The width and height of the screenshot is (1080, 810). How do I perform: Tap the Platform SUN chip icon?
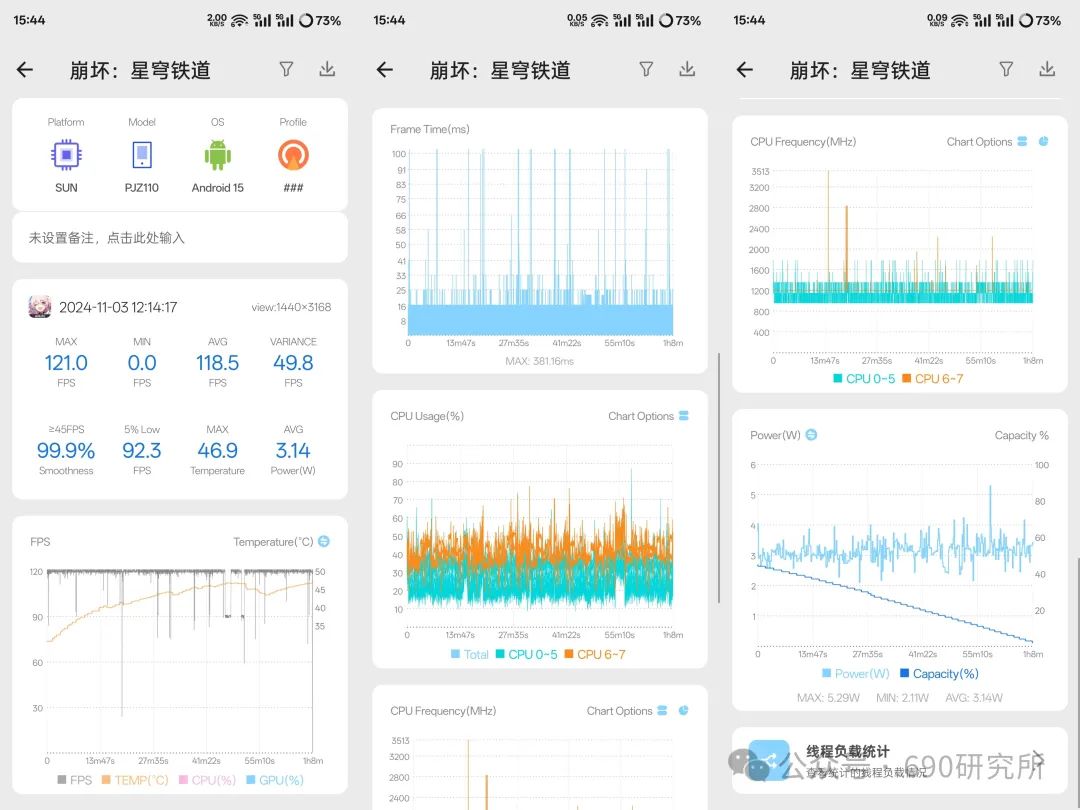click(x=66, y=155)
